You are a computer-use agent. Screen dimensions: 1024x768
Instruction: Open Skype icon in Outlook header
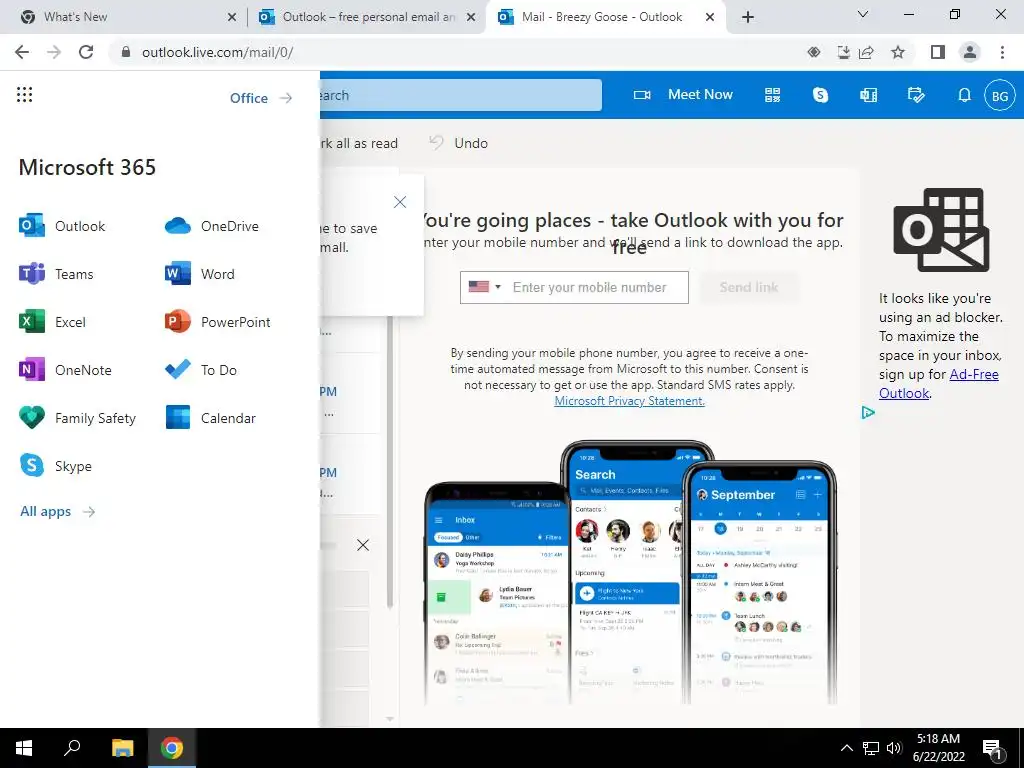(x=820, y=95)
